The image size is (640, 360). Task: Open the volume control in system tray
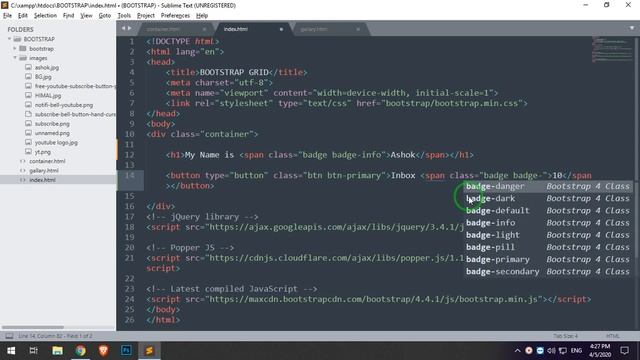click(551, 351)
